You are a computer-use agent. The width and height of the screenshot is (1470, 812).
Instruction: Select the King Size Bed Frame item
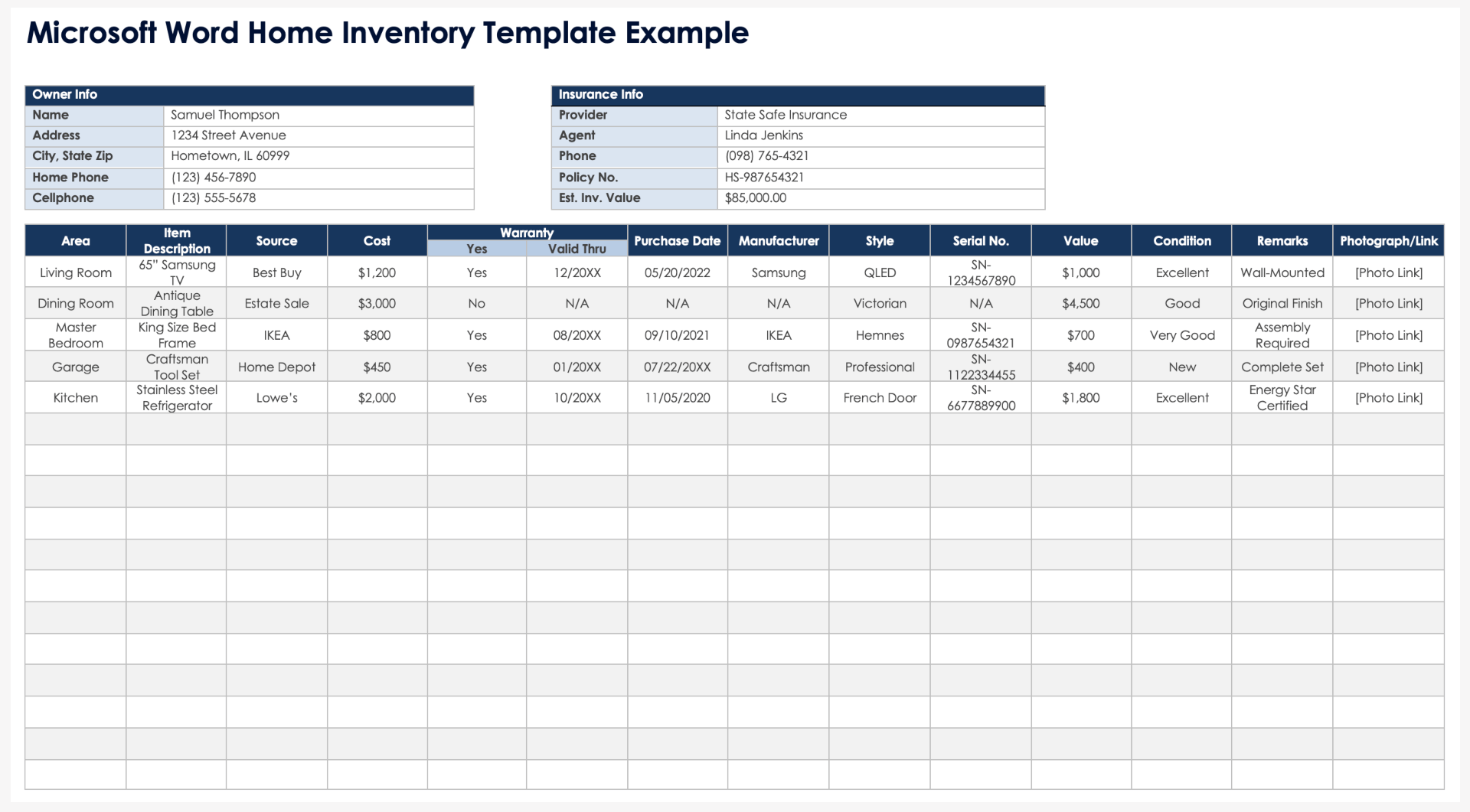[177, 335]
